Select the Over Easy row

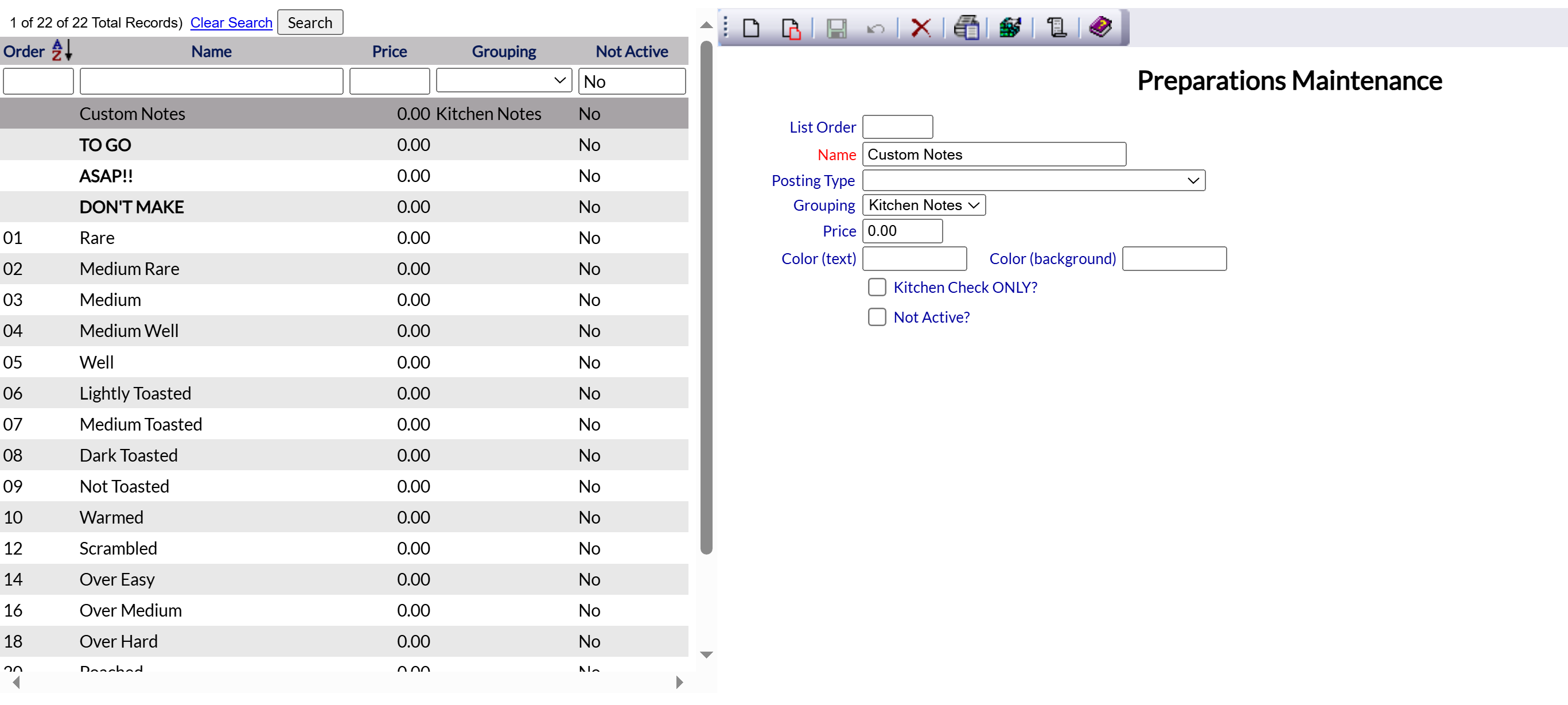pyautogui.click(x=344, y=579)
